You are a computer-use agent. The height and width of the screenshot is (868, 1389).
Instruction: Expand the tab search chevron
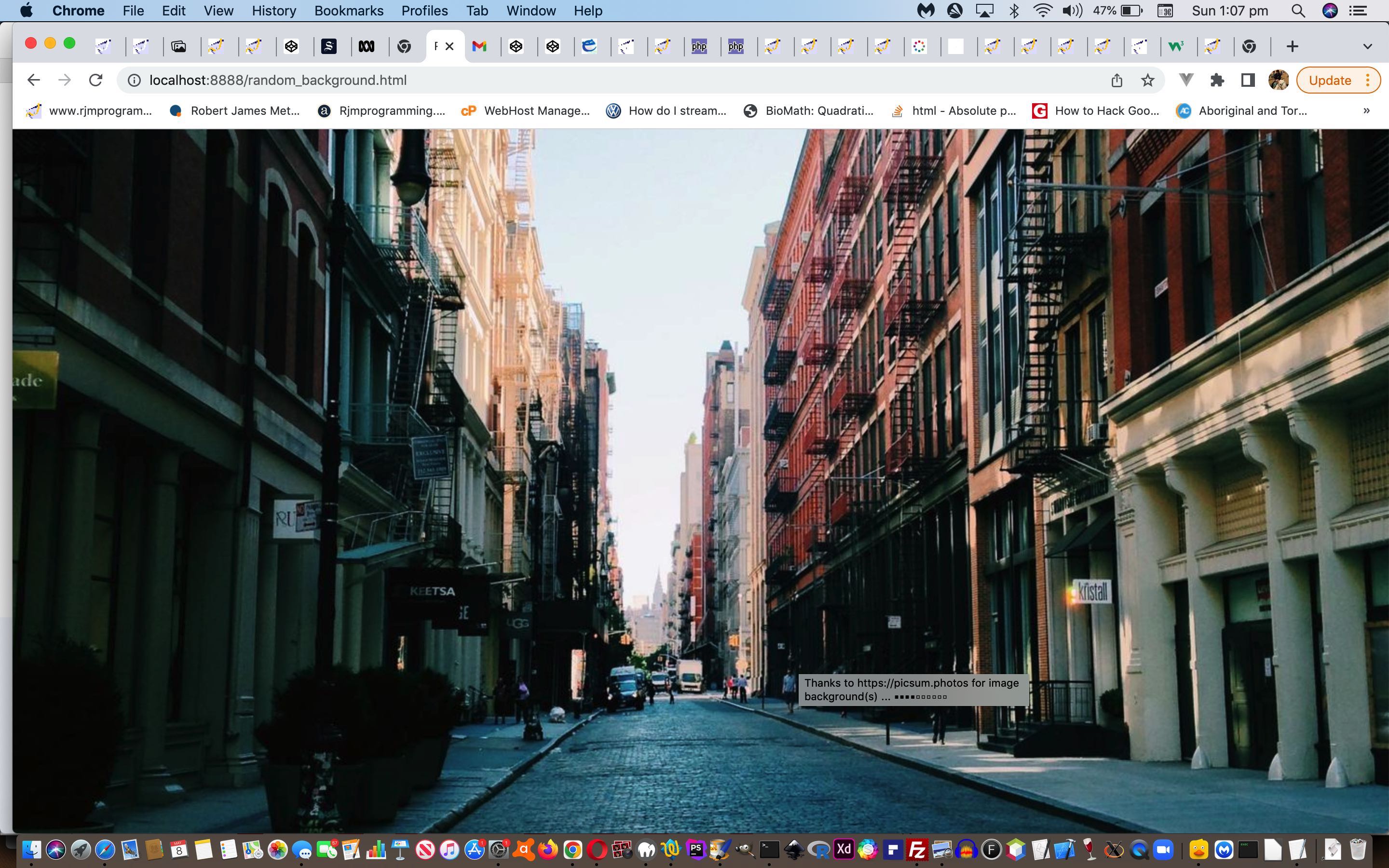coord(1367,46)
